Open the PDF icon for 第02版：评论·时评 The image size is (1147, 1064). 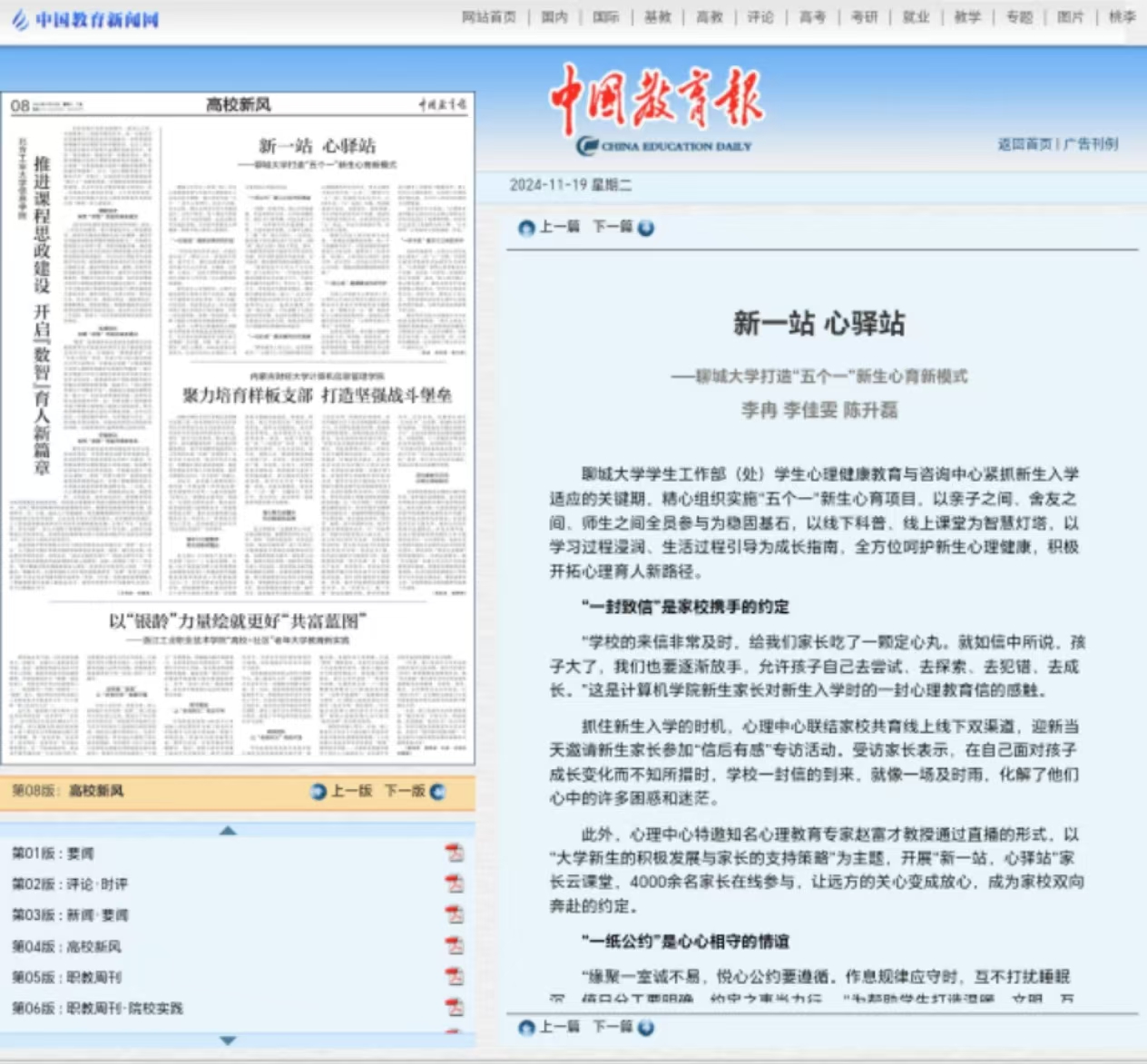pyautogui.click(x=454, y=883)
